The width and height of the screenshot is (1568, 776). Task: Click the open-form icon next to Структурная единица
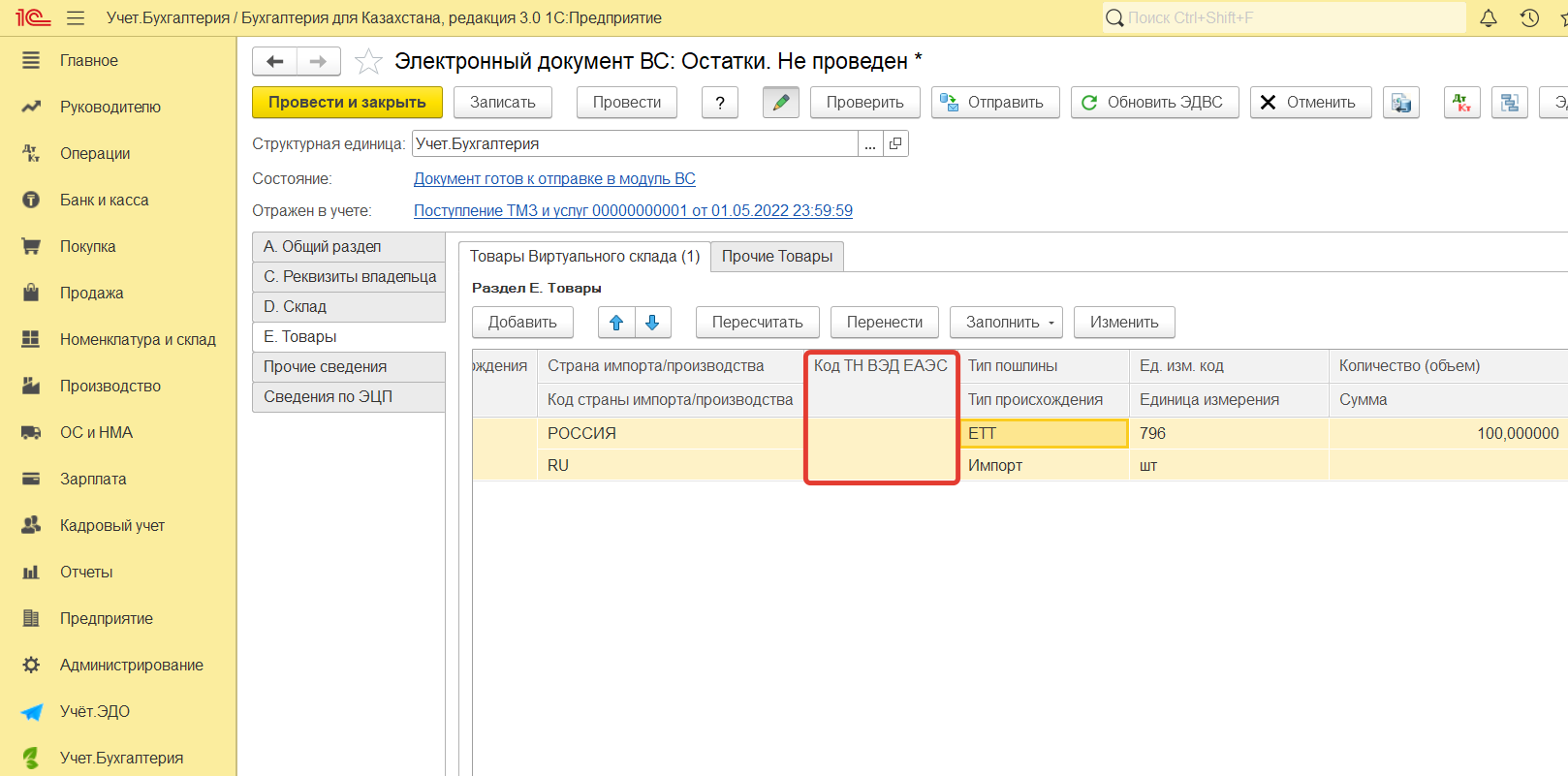895,144
